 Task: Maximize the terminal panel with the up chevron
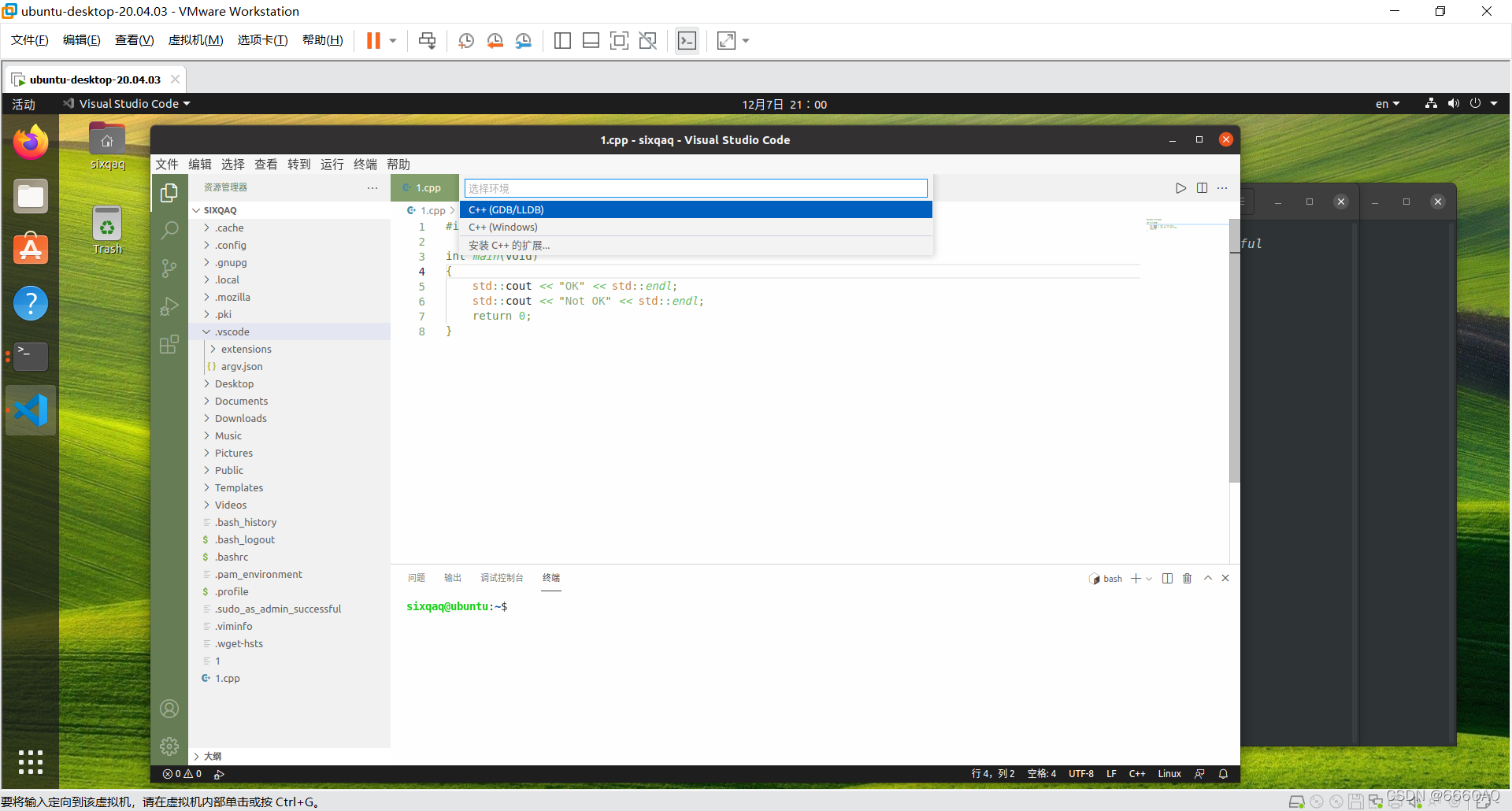click(x=1208, y=579)
